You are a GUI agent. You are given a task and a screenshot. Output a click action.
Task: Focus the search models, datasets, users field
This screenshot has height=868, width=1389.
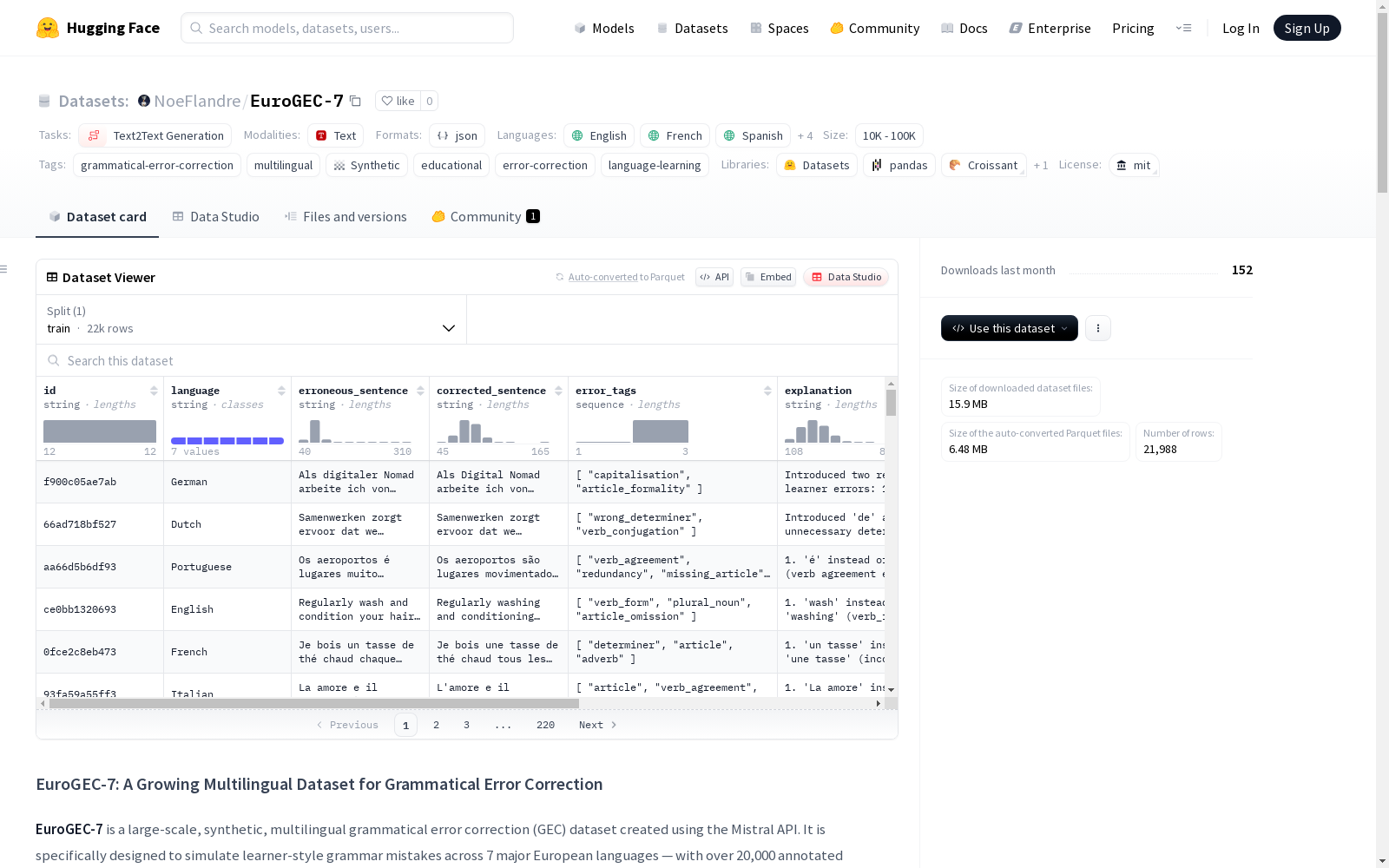347,28
